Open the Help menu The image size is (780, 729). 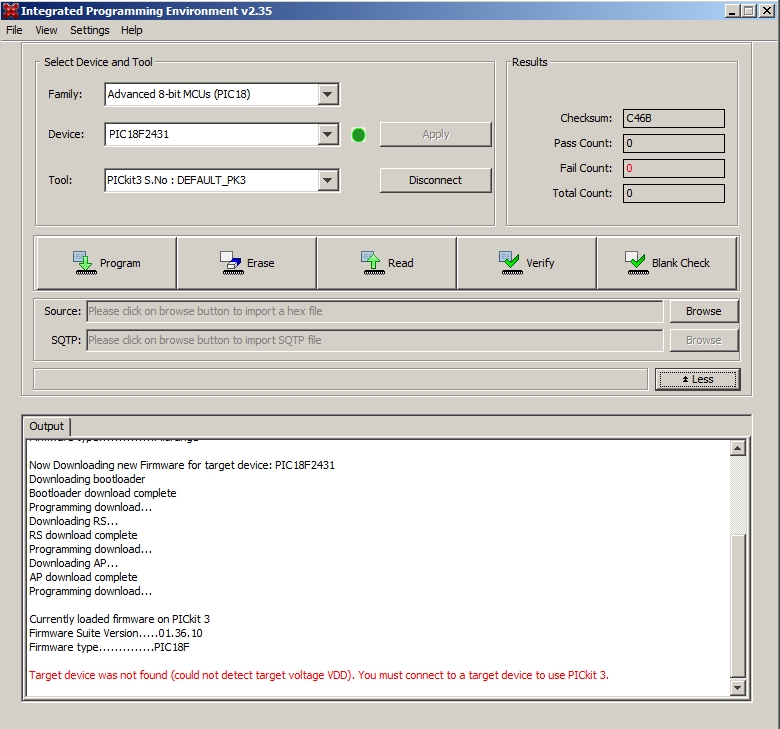(132, 30)
